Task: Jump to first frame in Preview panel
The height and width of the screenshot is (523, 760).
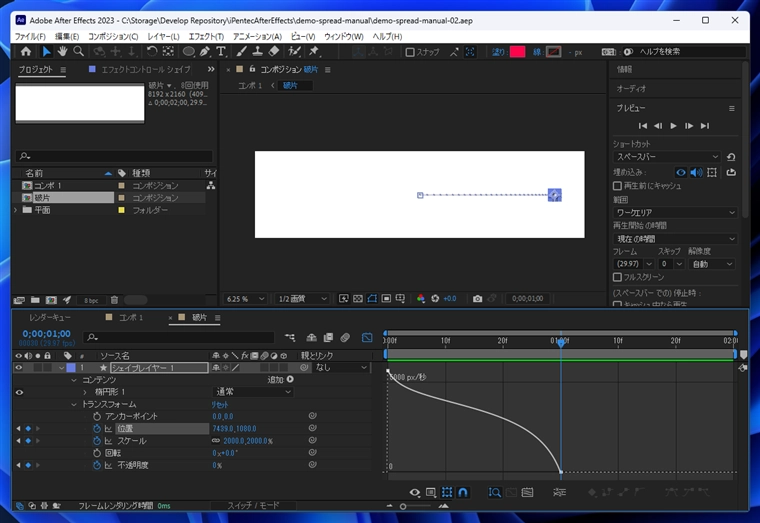Action: tap(643, 126)
